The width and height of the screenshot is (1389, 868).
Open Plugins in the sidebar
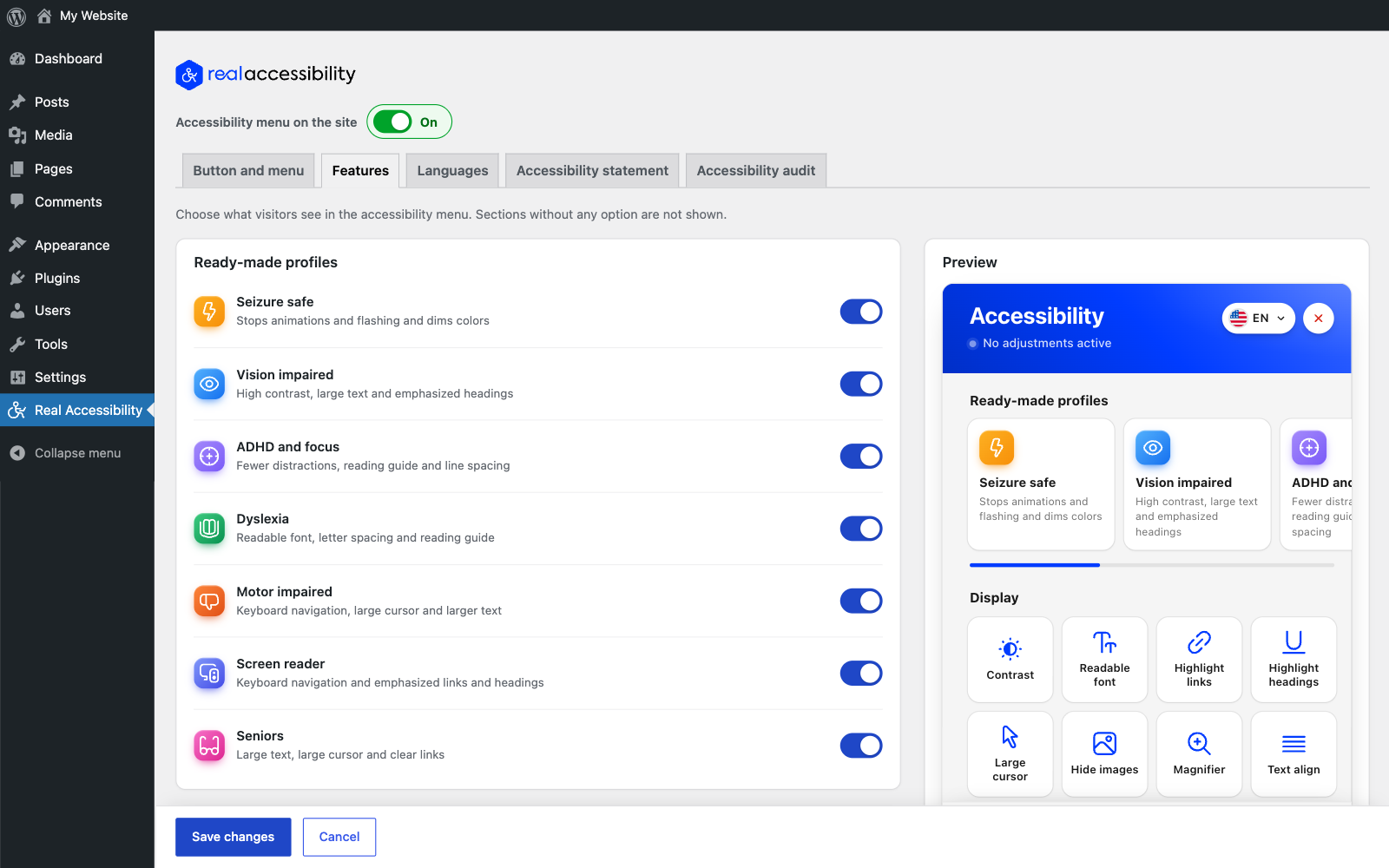(77, 279)
